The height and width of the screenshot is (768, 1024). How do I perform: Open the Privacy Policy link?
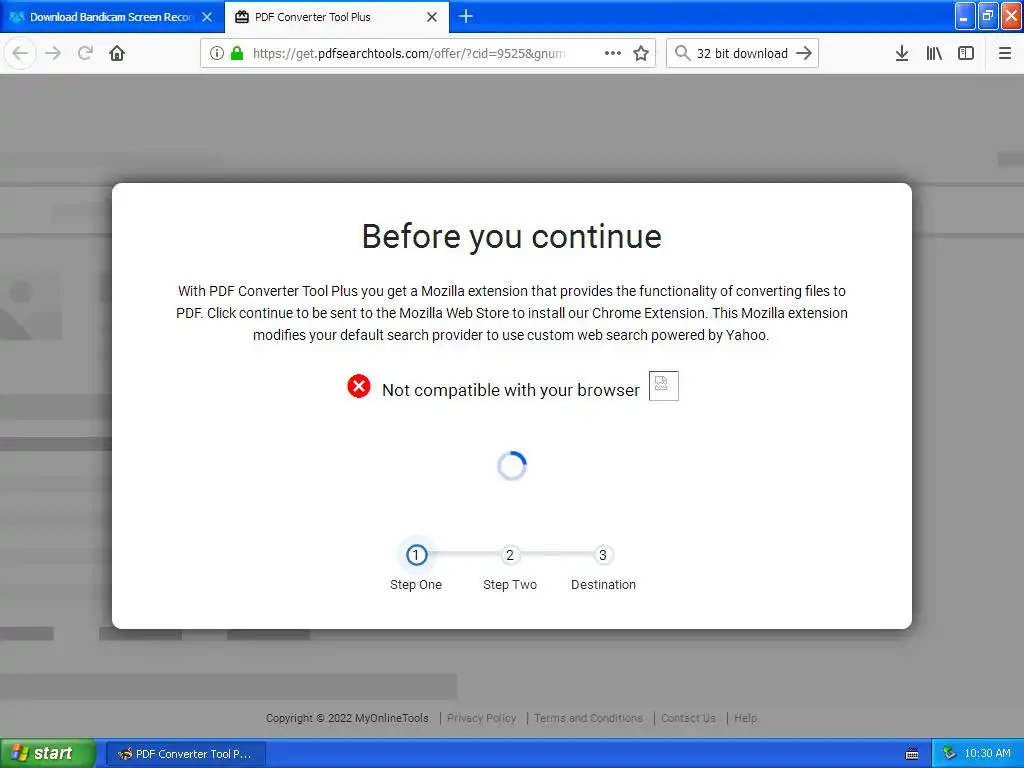point(481,718)
